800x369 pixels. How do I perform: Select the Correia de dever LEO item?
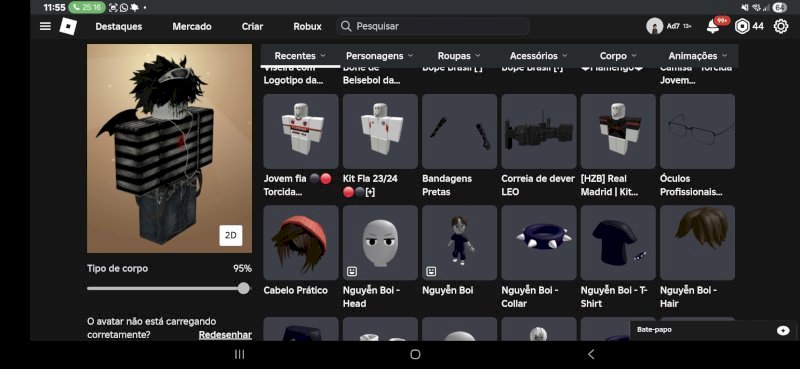click(x=539, y=131)
